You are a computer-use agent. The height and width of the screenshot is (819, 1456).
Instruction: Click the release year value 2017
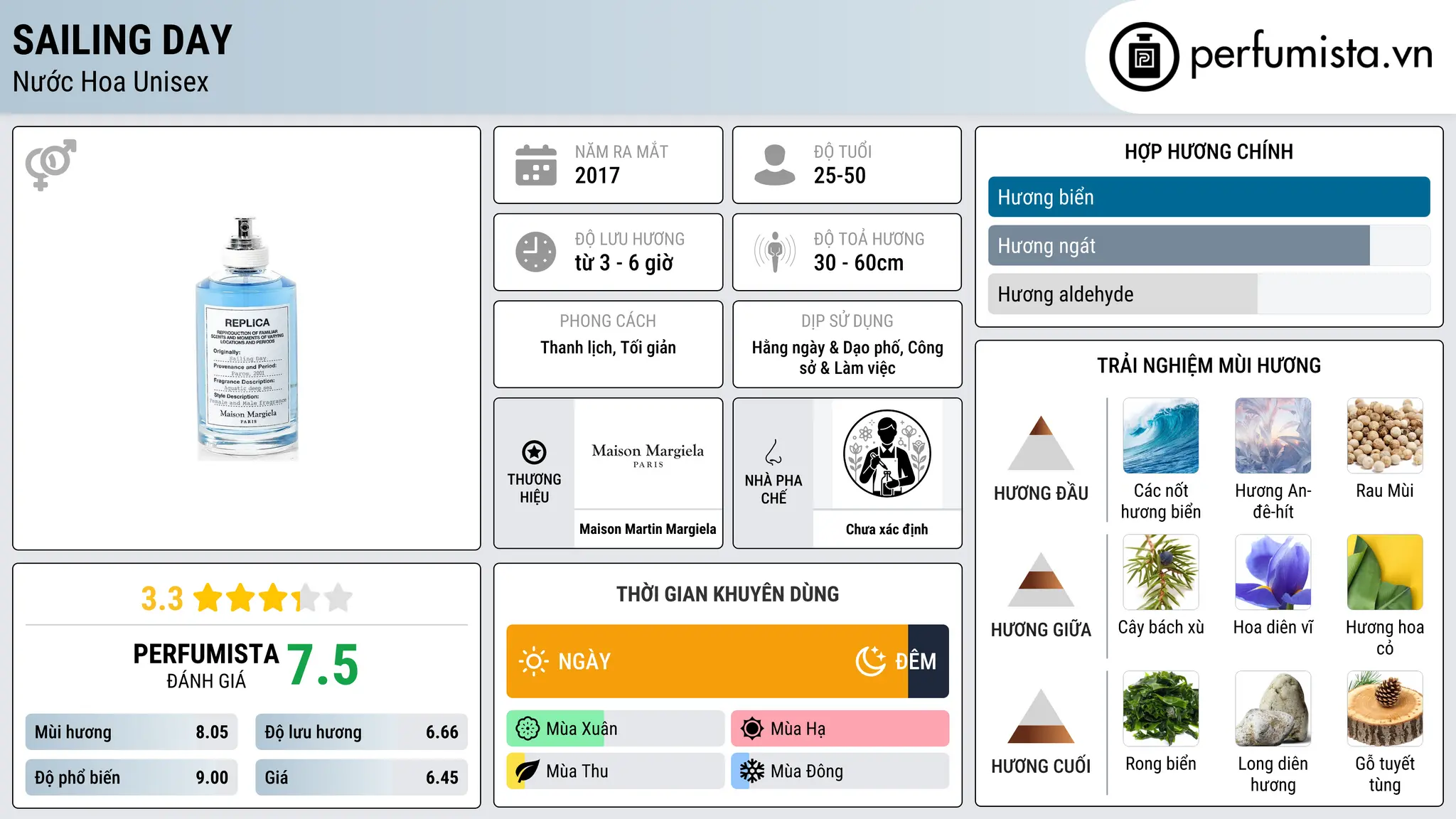point(597,176)
